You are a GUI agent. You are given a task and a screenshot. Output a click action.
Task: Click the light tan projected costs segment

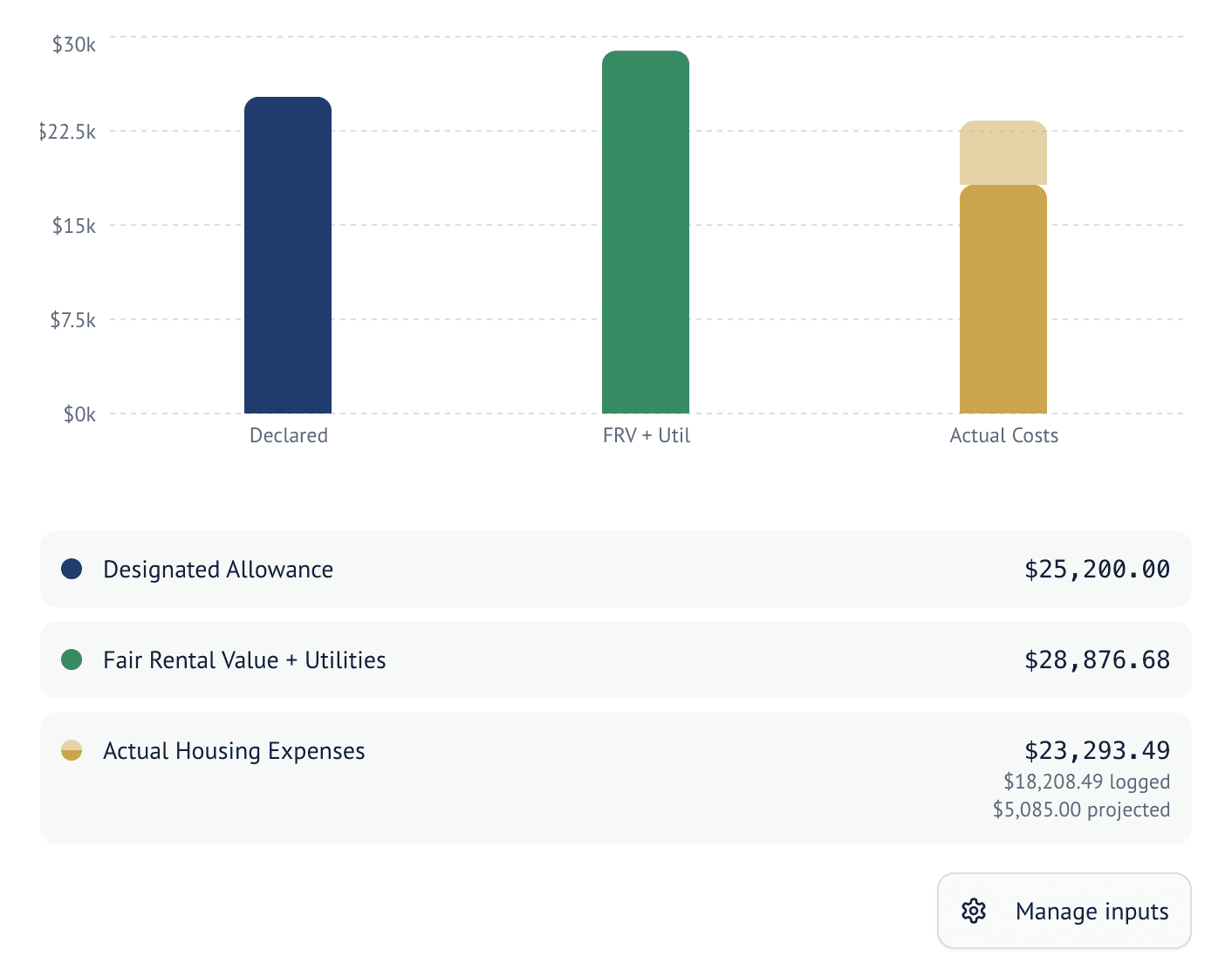click(x=1003, y=153)
